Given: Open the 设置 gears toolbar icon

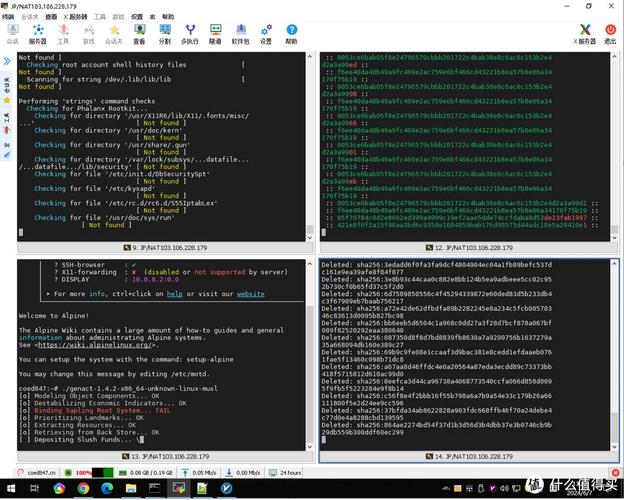Looking at the screenshot, I should pyautogui.click(x=266, y=34).
